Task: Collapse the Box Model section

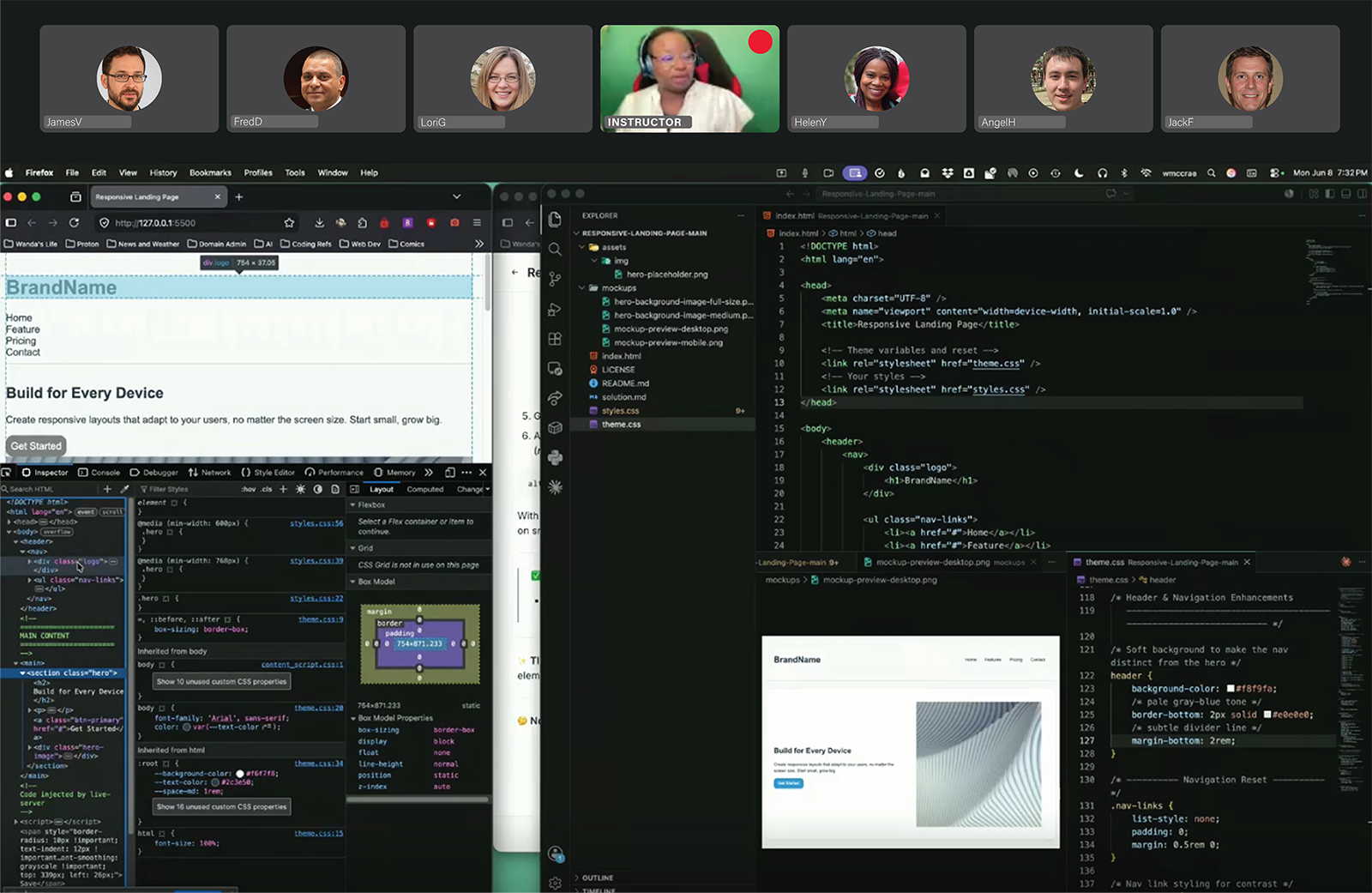Action: click(x=352, y=582)
